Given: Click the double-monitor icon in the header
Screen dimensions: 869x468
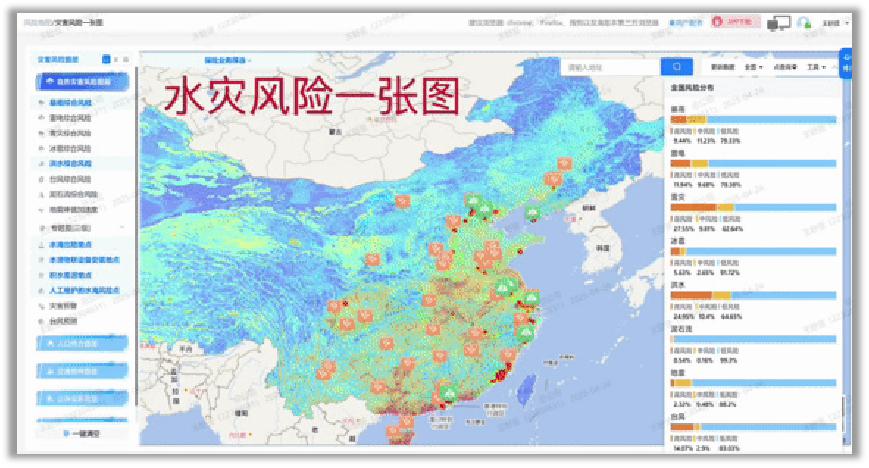Looking at the screenshot, I should 778,23.
